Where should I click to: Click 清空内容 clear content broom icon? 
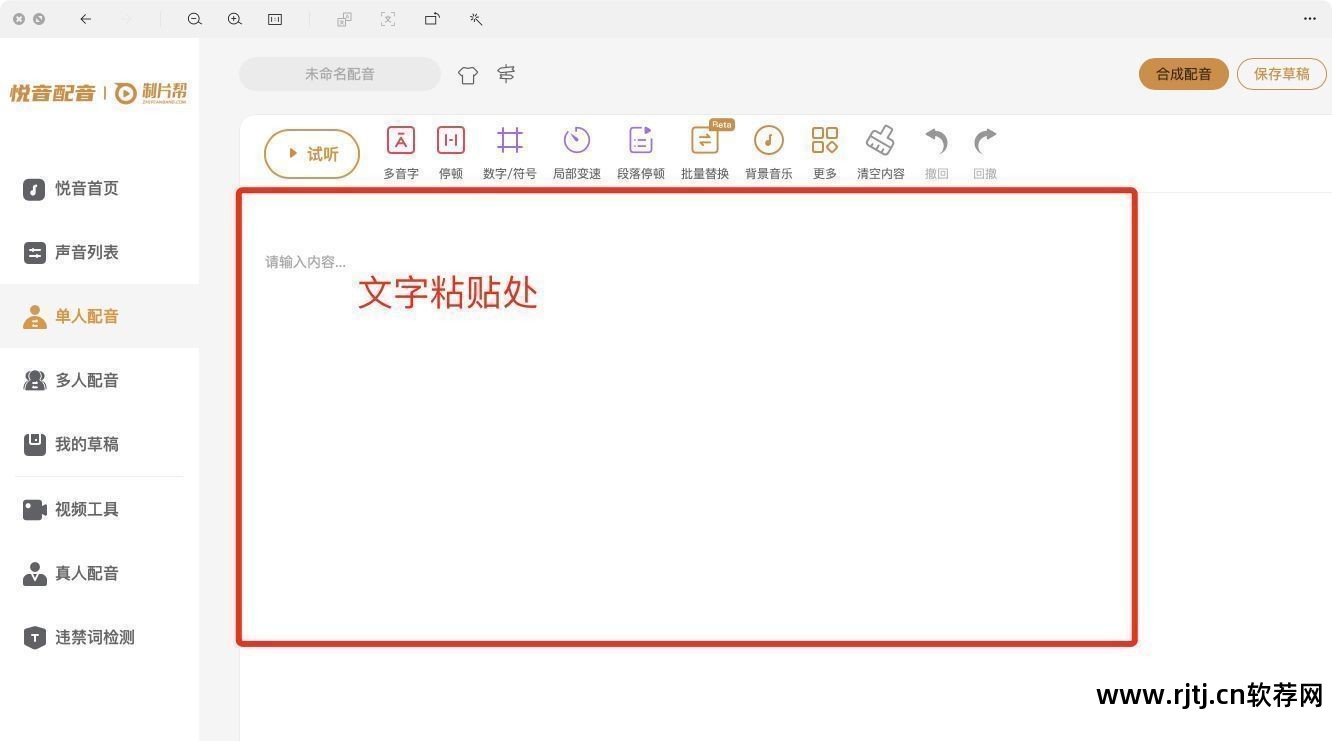[x=881, y=152]
